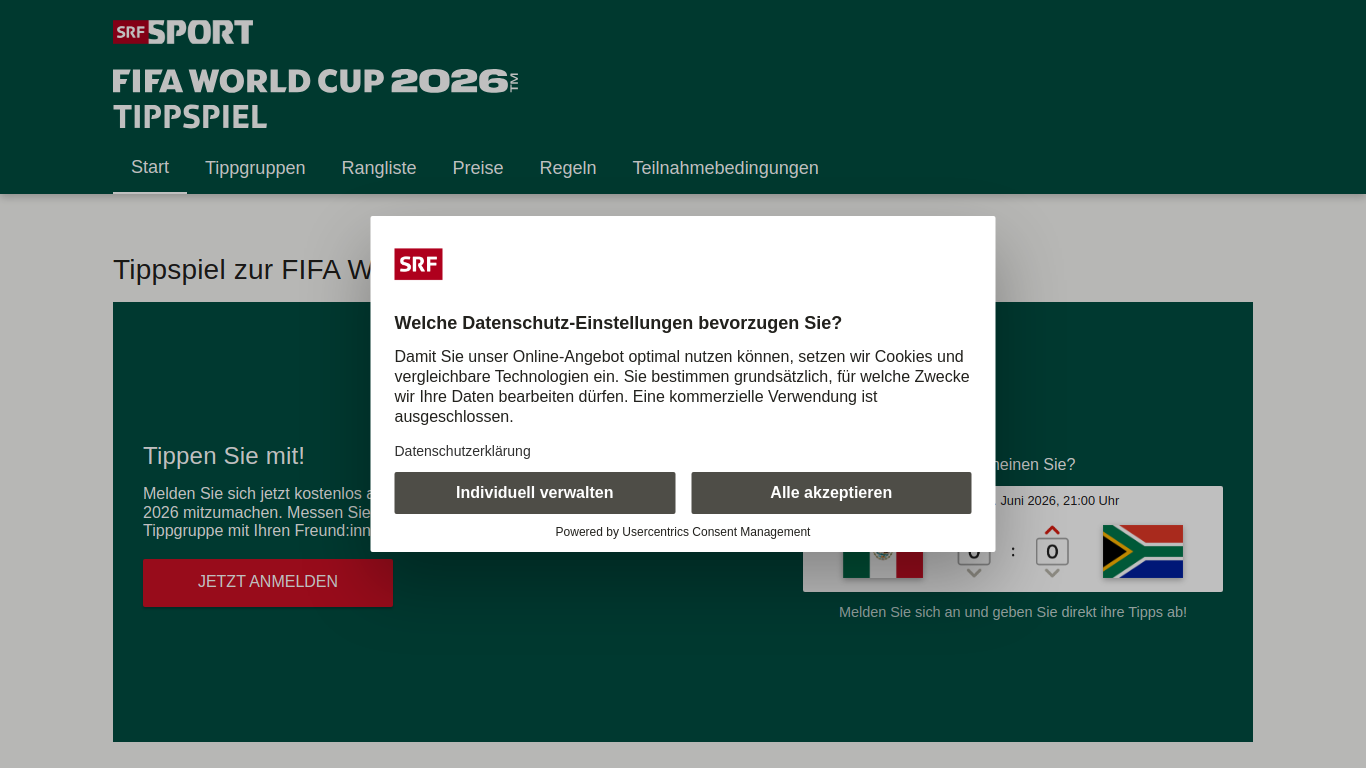View the Teilnahmebedingungen tab
This screenshot has height=768, width=1366.
[x=725, y=168]
